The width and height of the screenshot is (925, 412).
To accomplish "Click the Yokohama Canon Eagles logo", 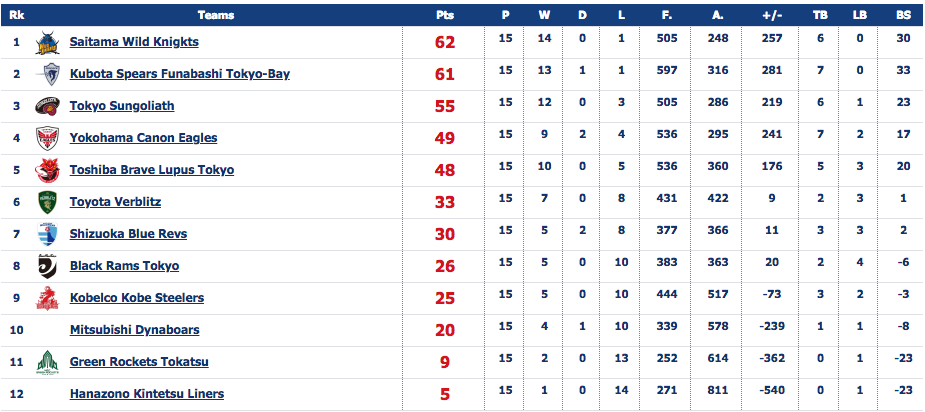I will tap(47, 138).
